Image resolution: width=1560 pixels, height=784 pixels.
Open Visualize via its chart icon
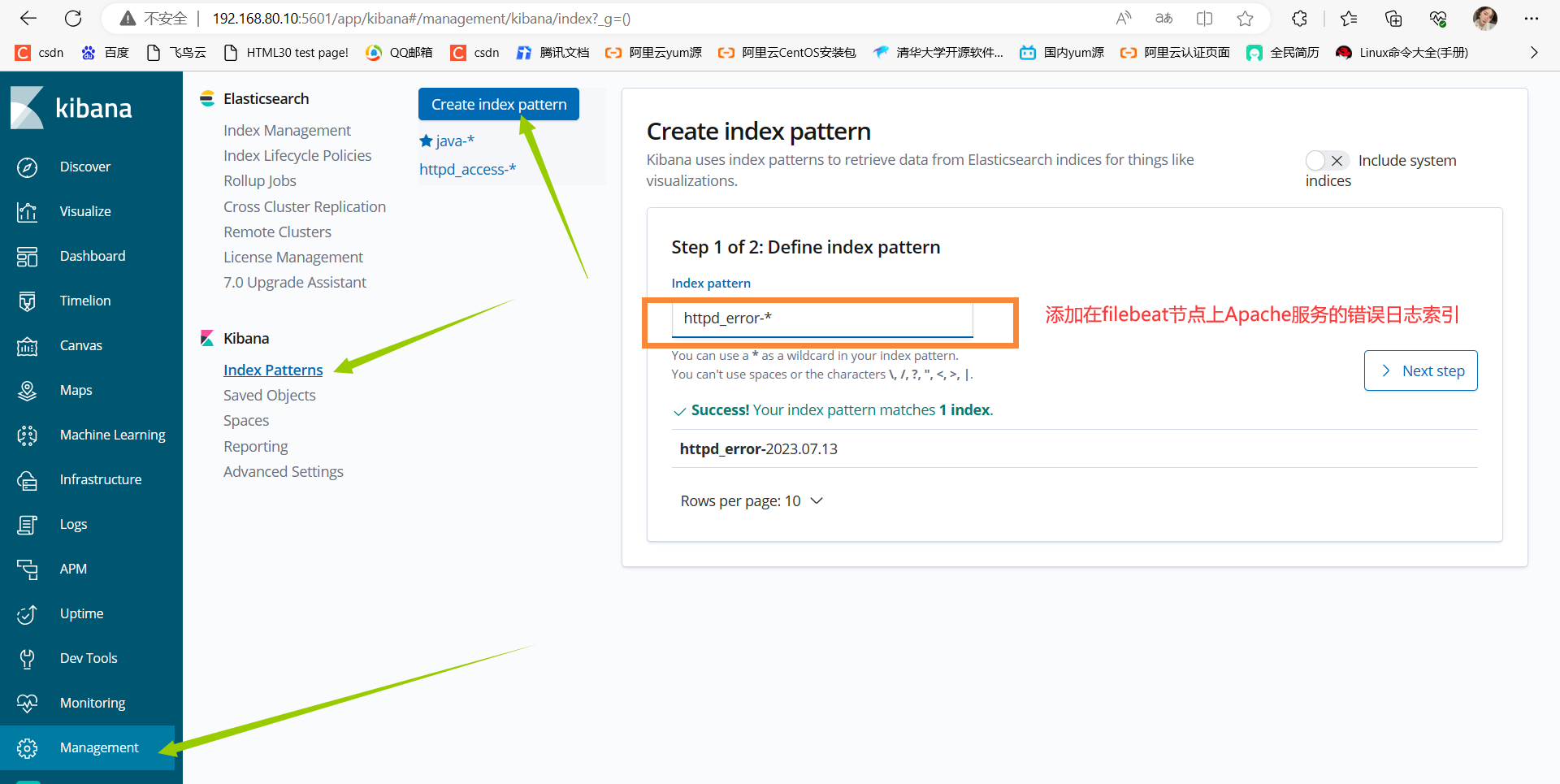pyautogui.click(x=28, y=212)
